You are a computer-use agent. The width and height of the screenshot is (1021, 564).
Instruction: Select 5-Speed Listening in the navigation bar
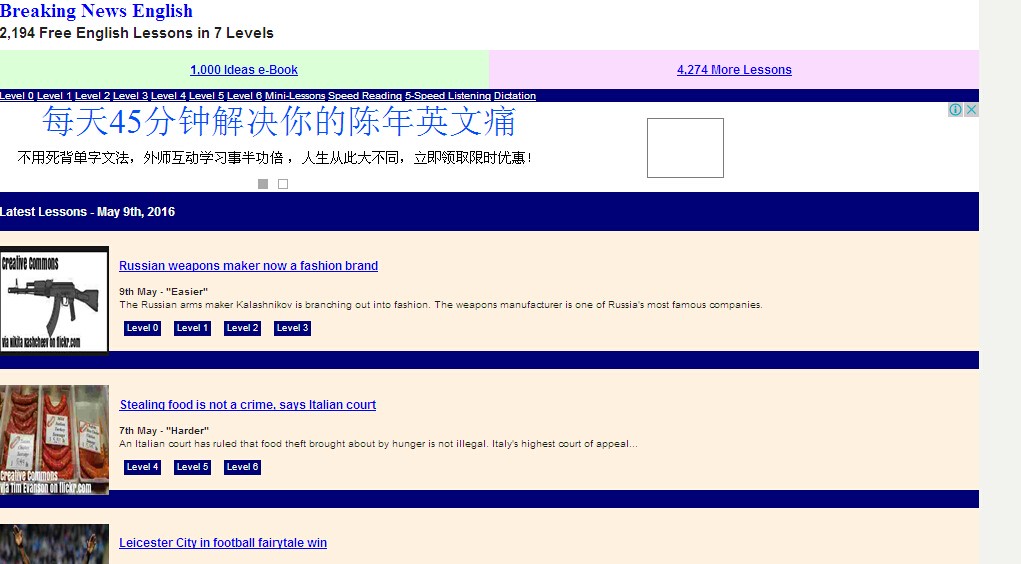[448, 96]
